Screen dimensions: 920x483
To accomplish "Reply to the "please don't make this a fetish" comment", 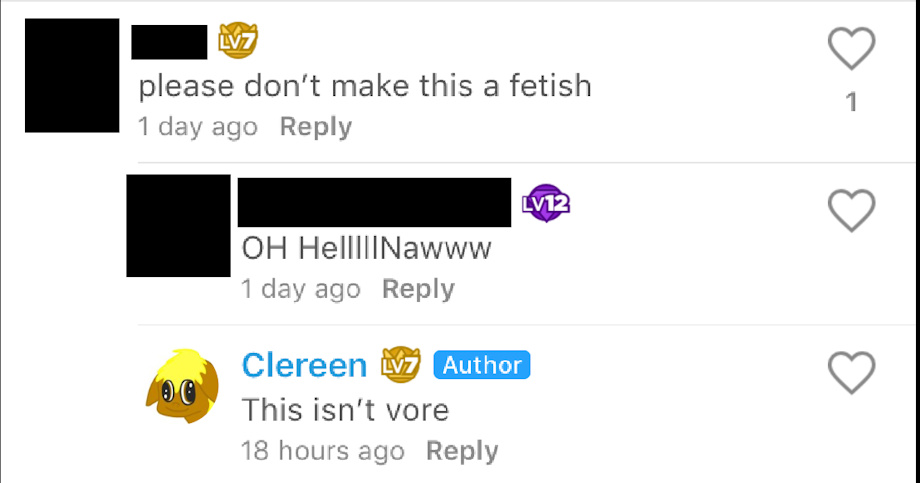I will coord(316,127).
